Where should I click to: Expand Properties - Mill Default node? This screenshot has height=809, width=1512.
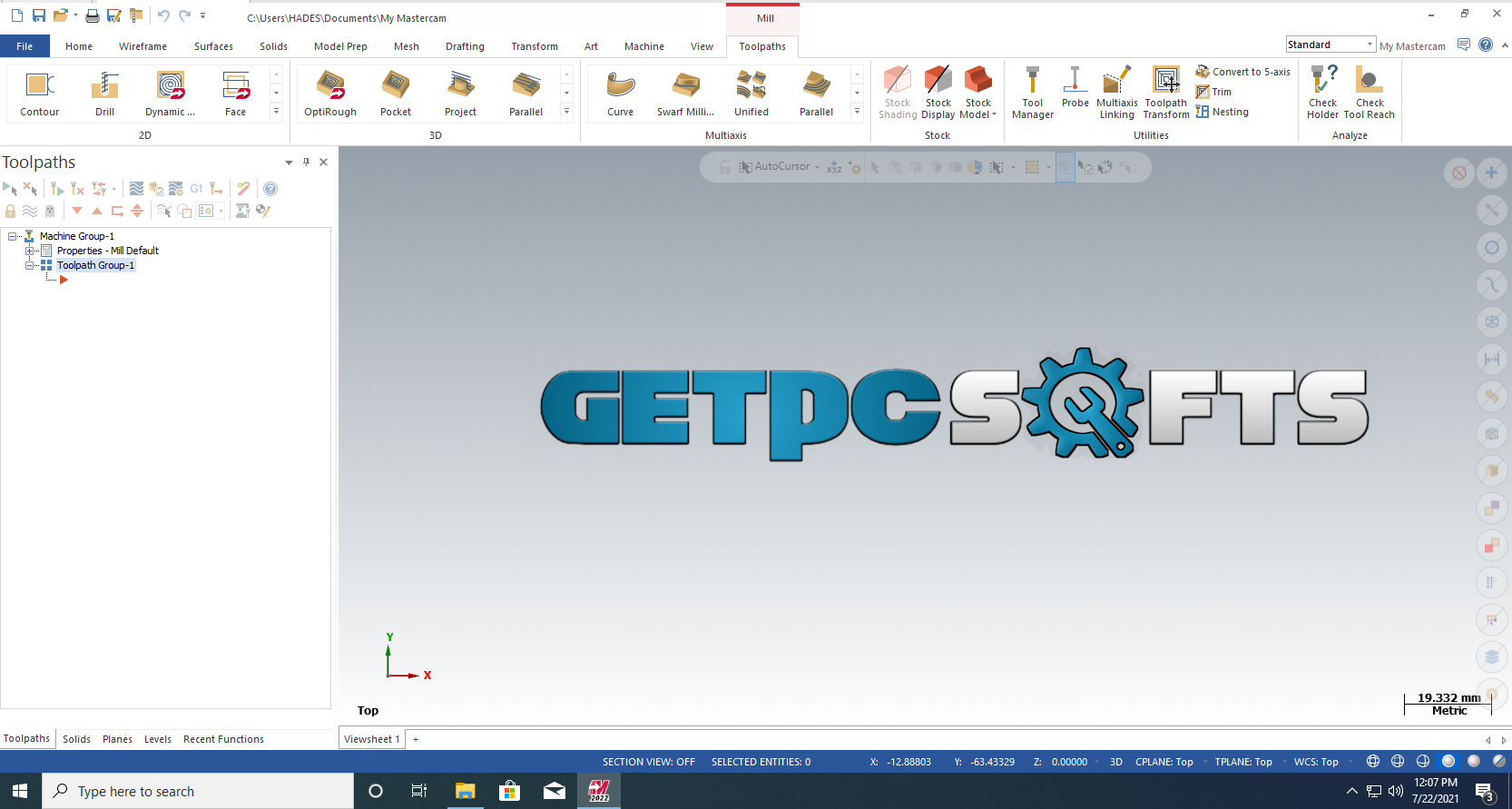pyautogui.click(x=29, y=251)
